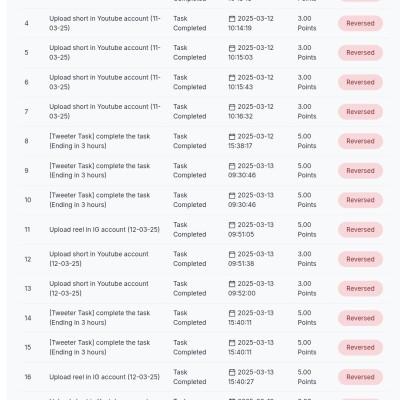Screen dimensions: 400x400
Task: Click calendar icon in row 10
Action: pyautogui.click(x=232, y=196)
